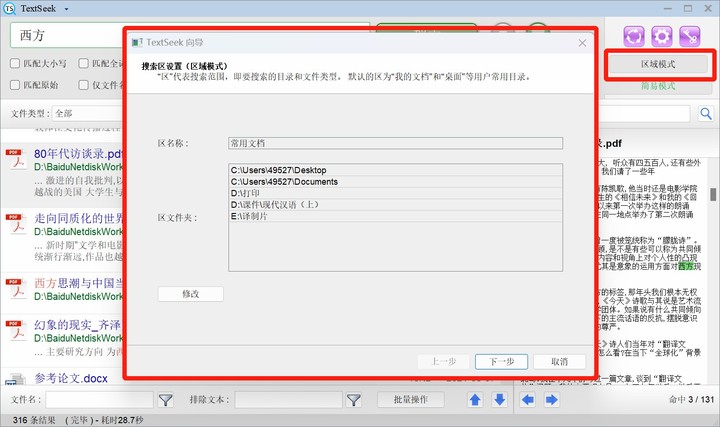Click the third purple icon at top right
This screenshot has height=427, width=720.
point(688,36)
